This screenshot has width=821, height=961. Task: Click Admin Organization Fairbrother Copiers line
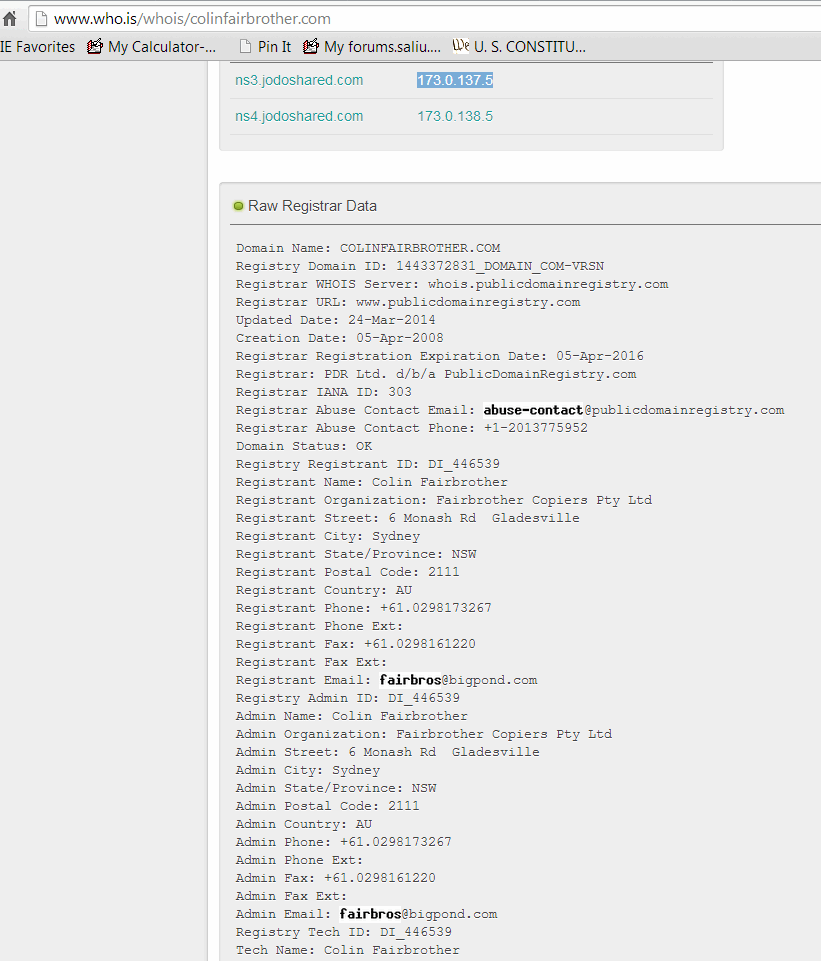[x=424, y=734]
